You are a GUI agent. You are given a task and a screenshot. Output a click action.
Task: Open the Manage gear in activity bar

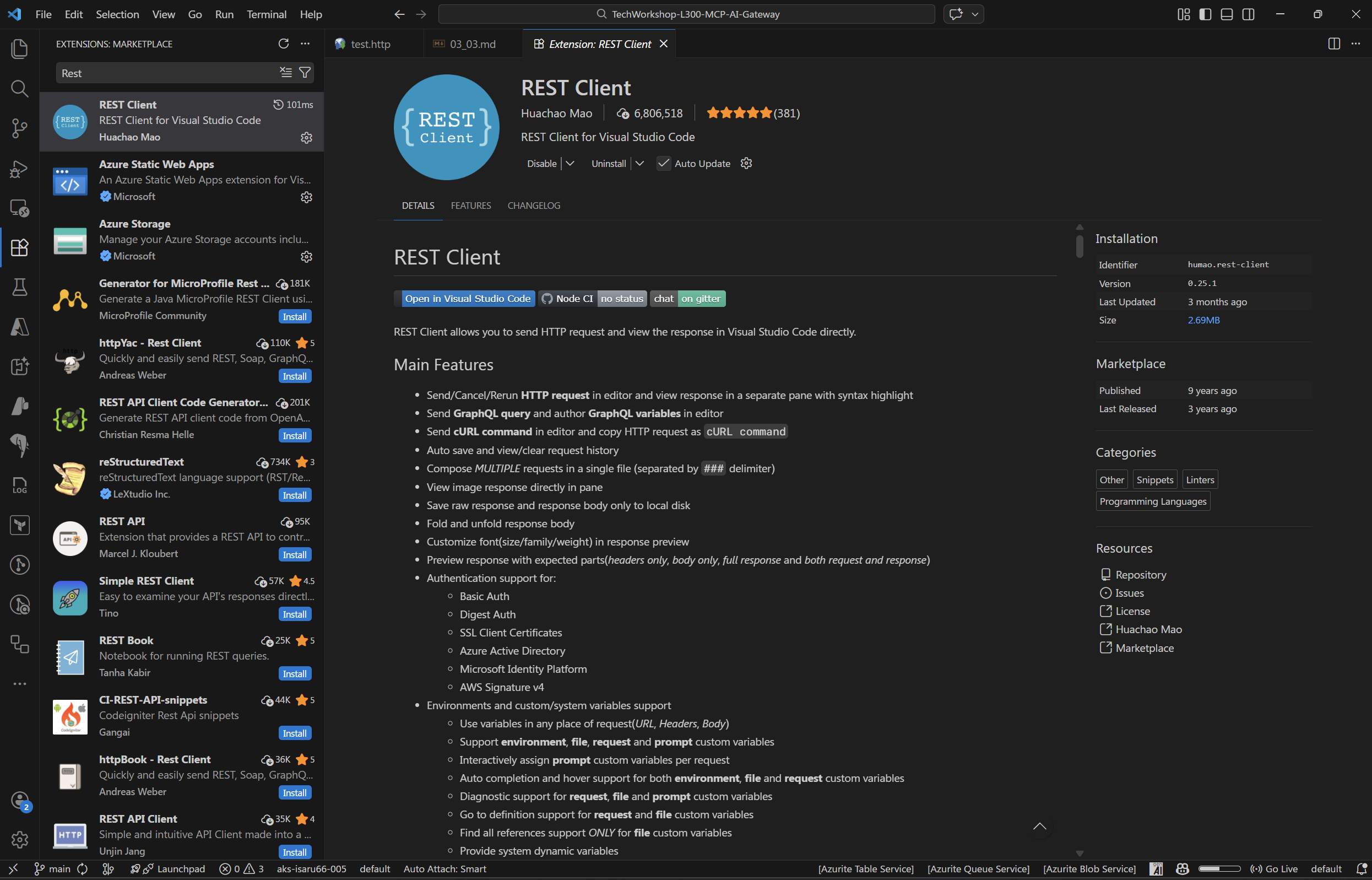(19, 839)
